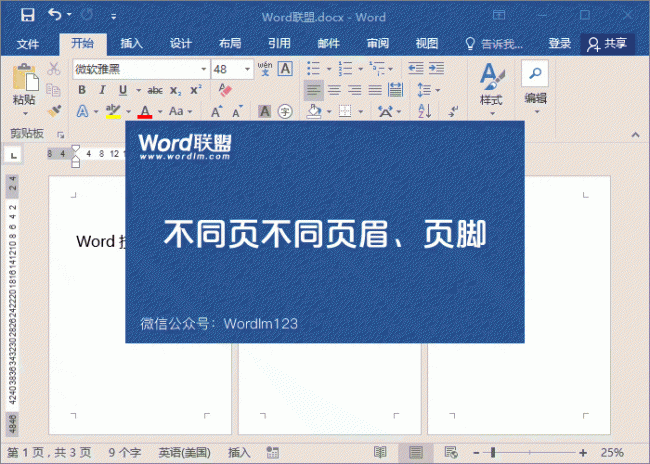Apply numbered list formatting
Screen dimensions: 650x464
(345, 68)
